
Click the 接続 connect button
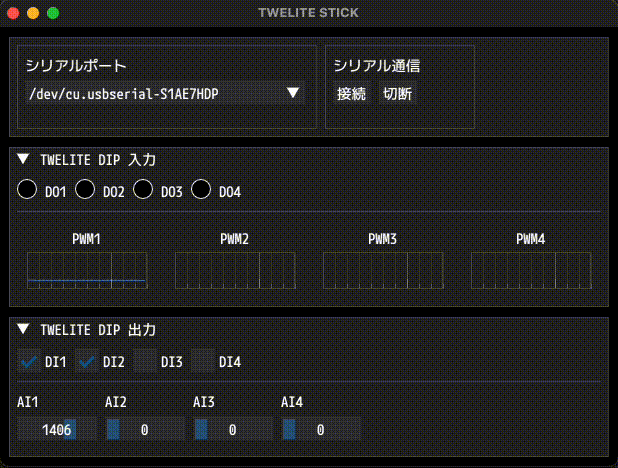351,93
